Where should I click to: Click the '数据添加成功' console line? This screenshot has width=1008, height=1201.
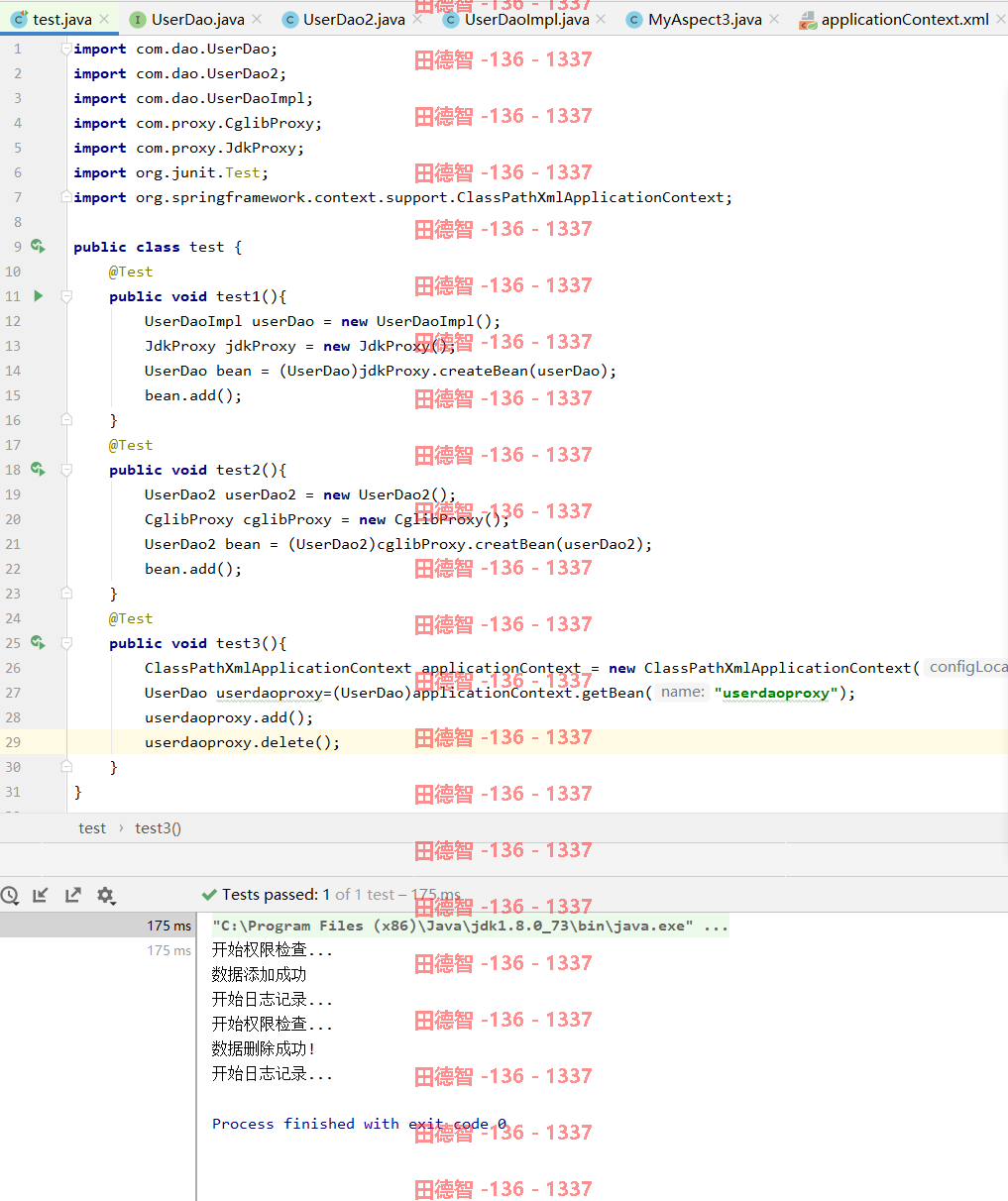[x=259, y=975]
